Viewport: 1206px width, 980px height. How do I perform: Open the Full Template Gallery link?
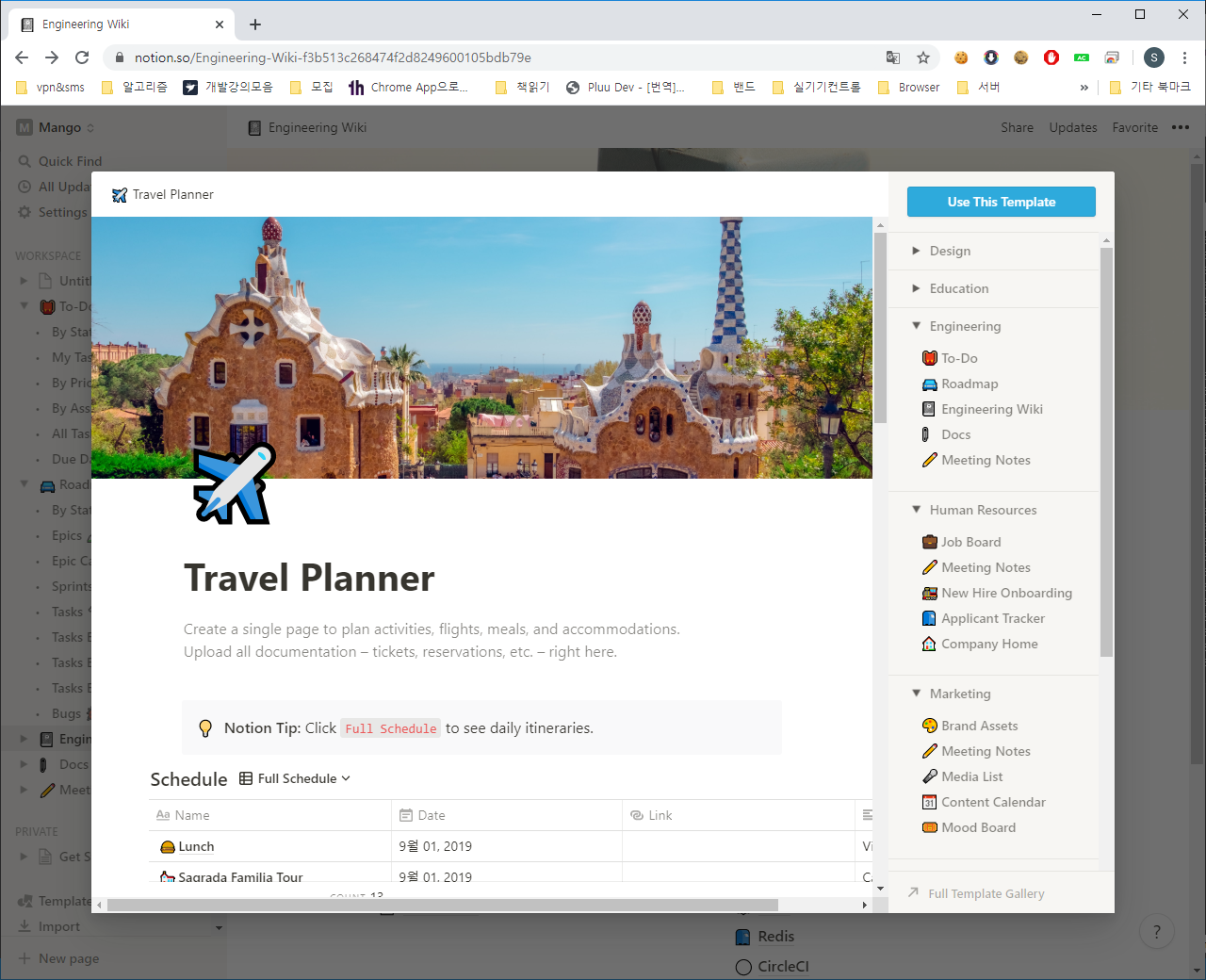[976, 893]
